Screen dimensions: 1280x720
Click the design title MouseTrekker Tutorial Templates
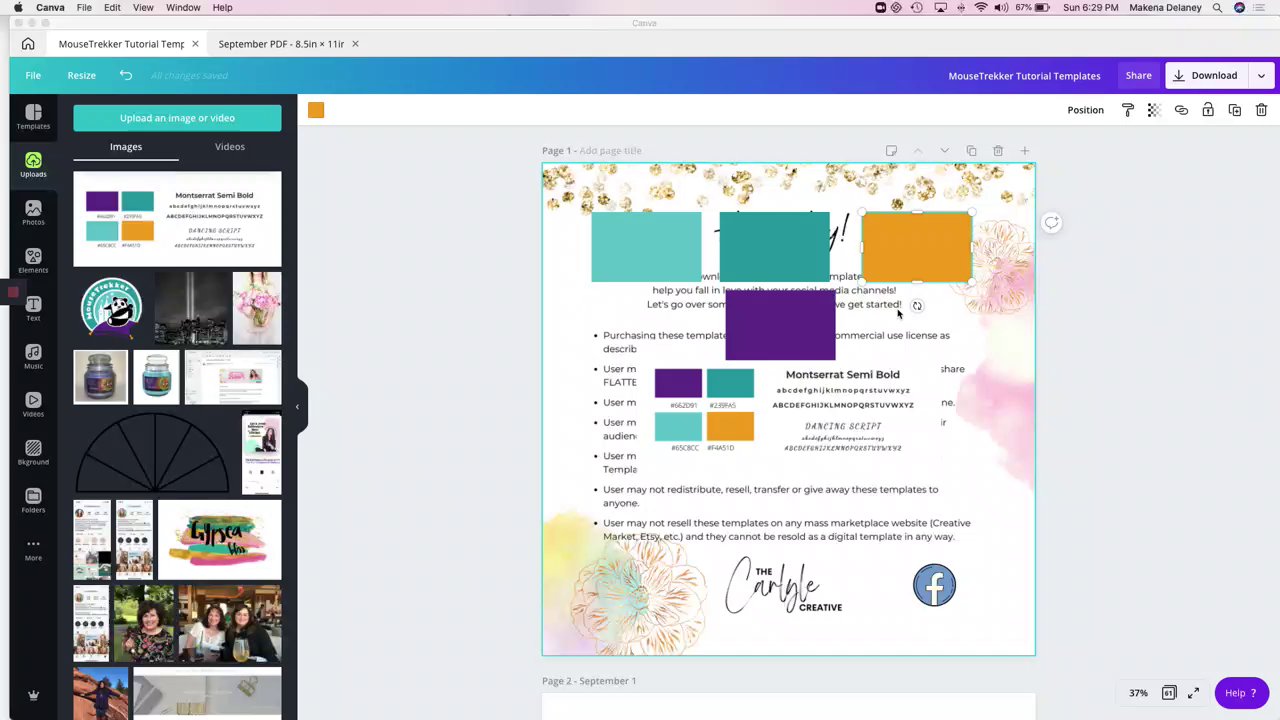coord(1024,76)
